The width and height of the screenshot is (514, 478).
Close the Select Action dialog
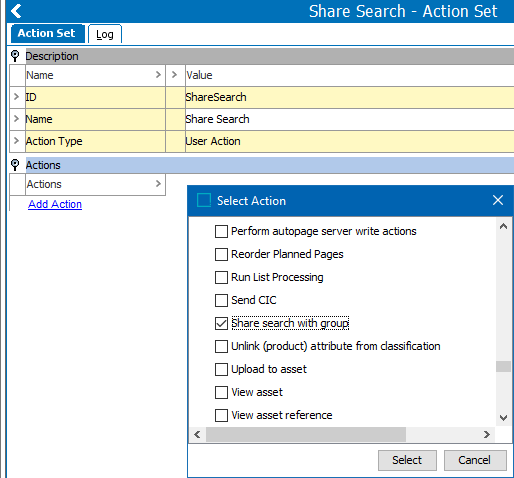(498, 200)
